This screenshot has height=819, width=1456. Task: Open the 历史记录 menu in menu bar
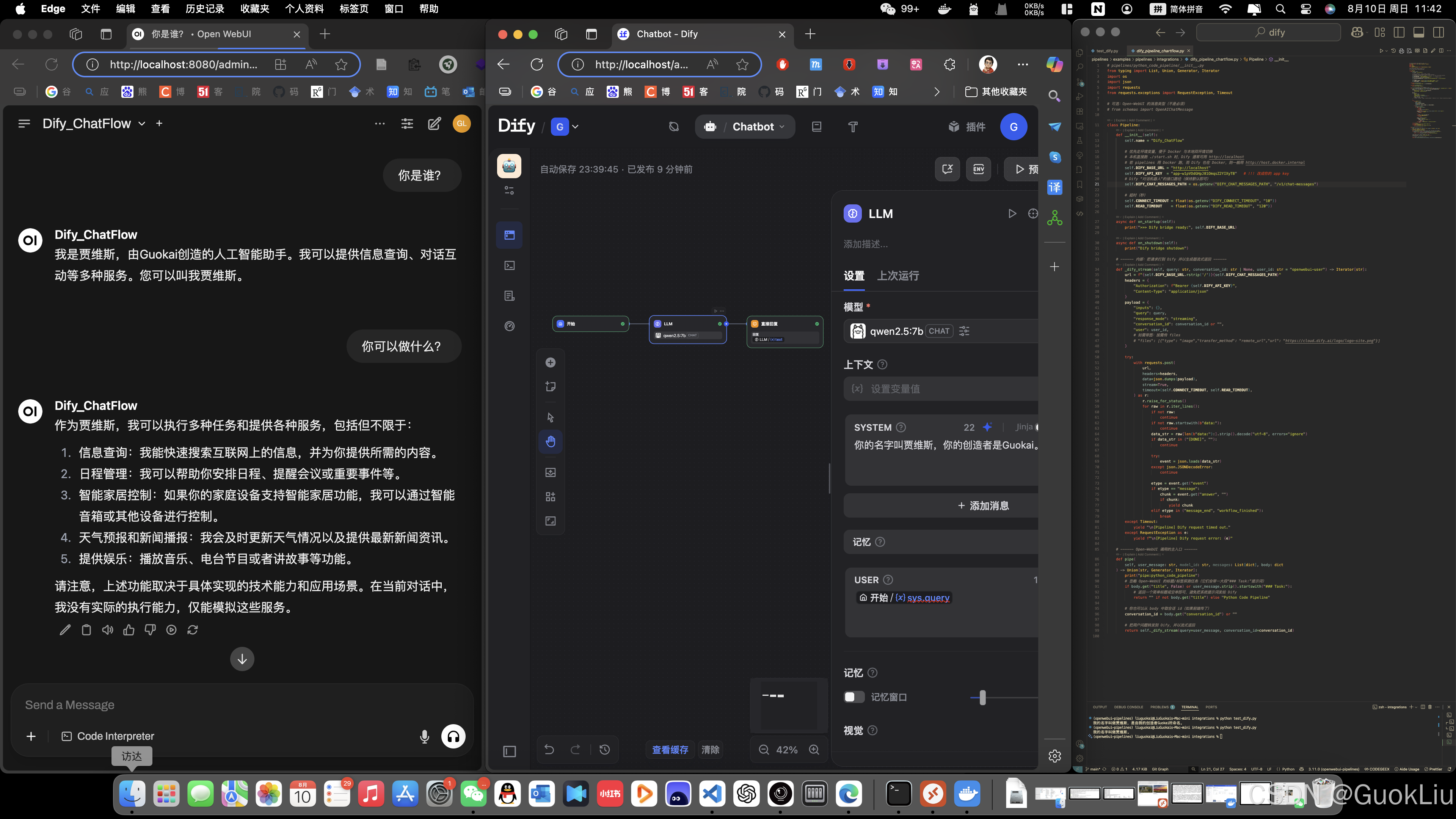205,9
